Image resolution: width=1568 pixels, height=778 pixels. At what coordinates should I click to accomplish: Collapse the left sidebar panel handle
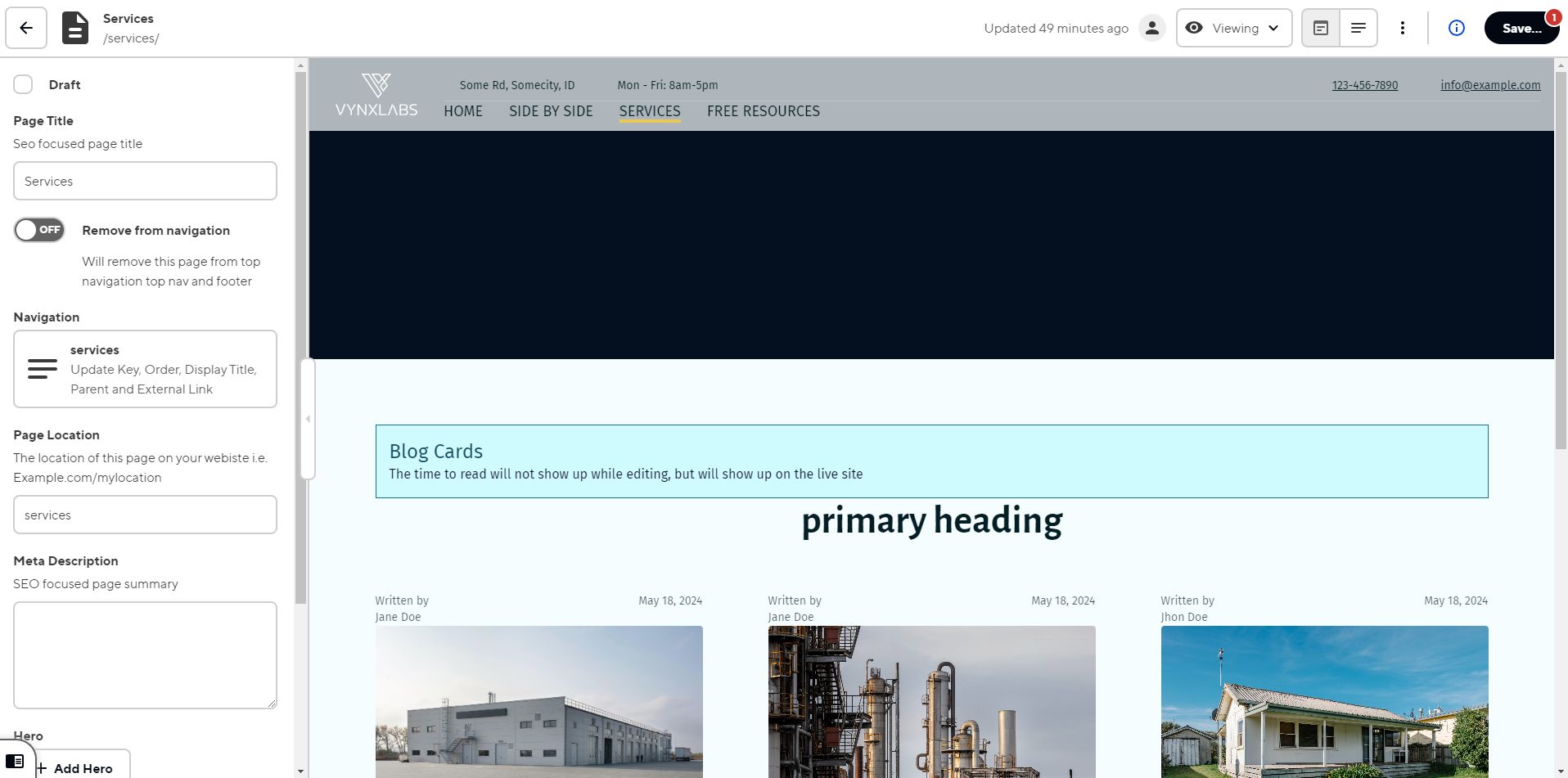(308, 419)
